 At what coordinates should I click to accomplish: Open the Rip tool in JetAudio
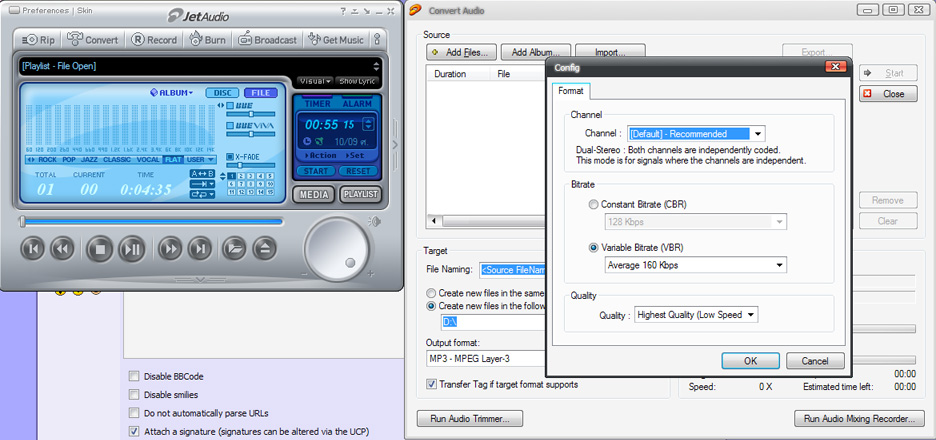(x=38, y=40)
